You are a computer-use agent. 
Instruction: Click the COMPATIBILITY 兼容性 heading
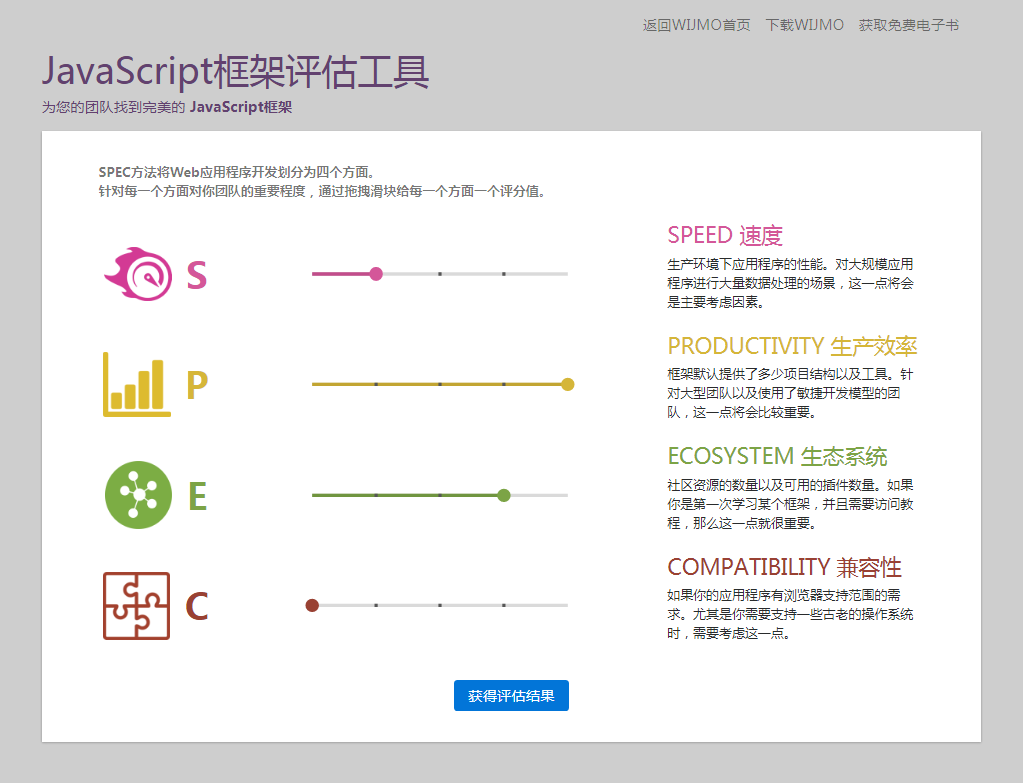click(784, 567)
